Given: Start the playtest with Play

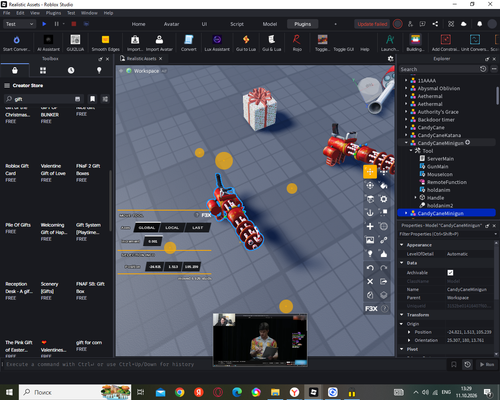Looking at the screenshot, I should [x=44, y=24].
